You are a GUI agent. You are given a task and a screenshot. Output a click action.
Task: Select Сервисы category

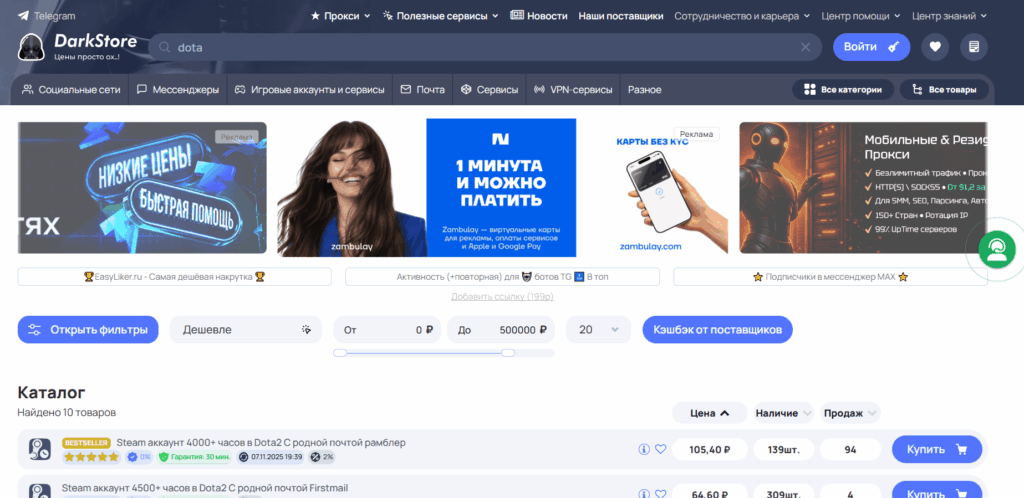[x=489, y=89]
